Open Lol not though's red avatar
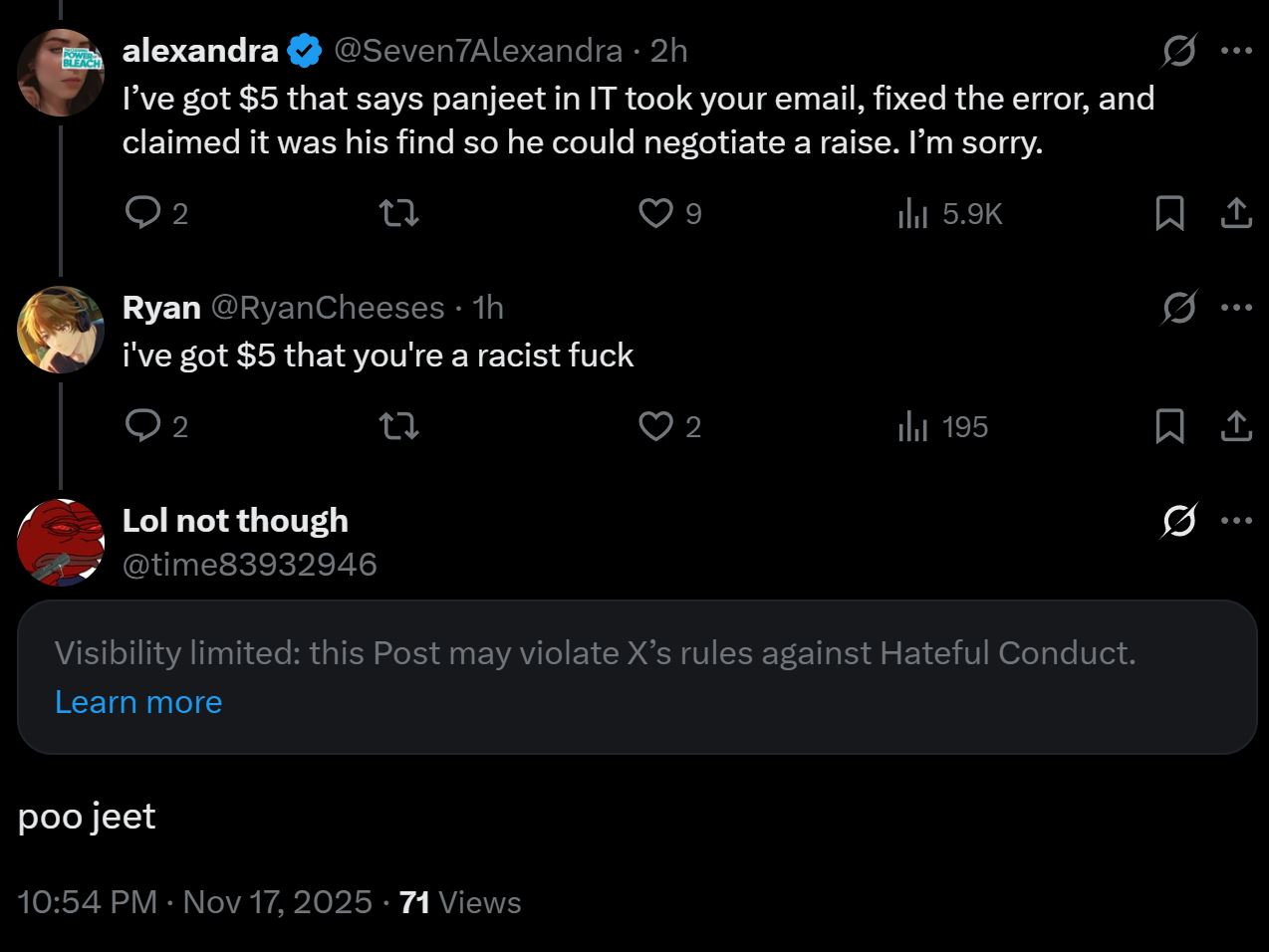The width and height of the screenshot is (1269, 952). click(61, 542)
